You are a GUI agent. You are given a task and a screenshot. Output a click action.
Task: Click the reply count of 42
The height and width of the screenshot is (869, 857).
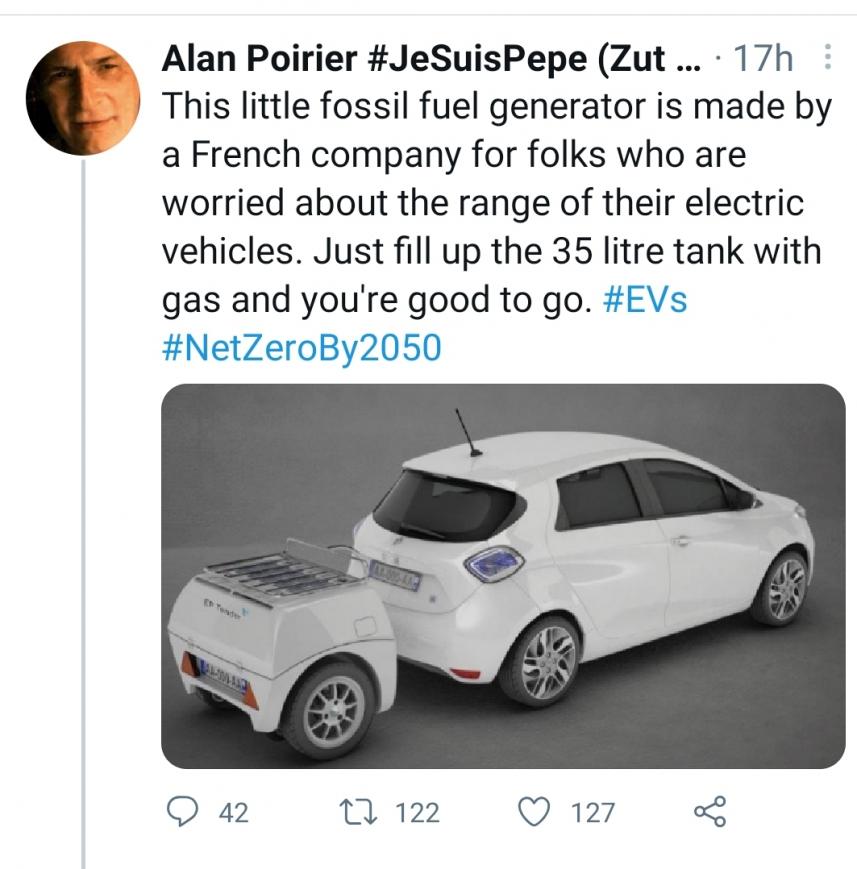232,813
